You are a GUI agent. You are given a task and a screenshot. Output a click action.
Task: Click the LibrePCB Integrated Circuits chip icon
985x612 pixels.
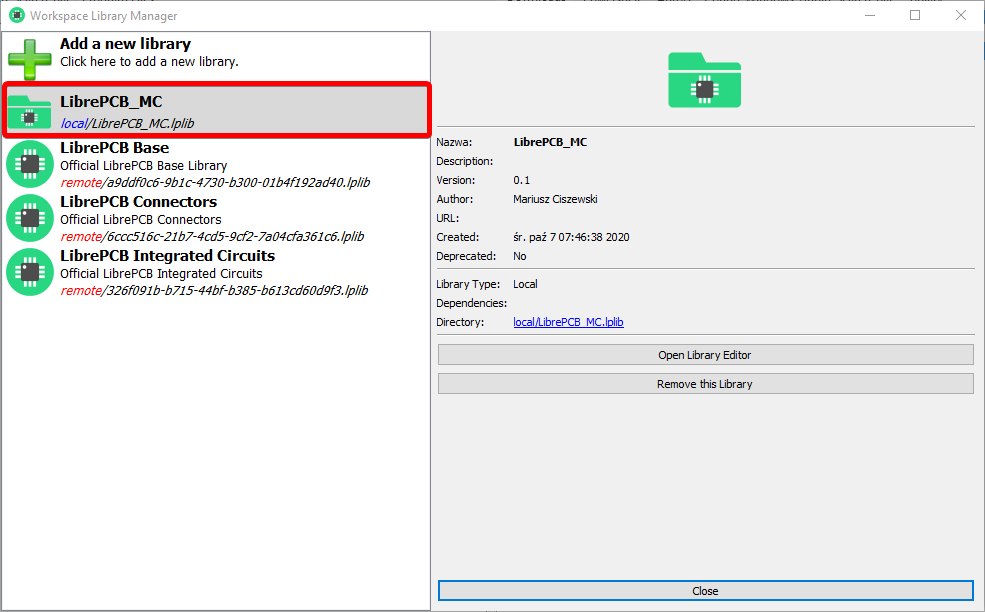(30, 272)
